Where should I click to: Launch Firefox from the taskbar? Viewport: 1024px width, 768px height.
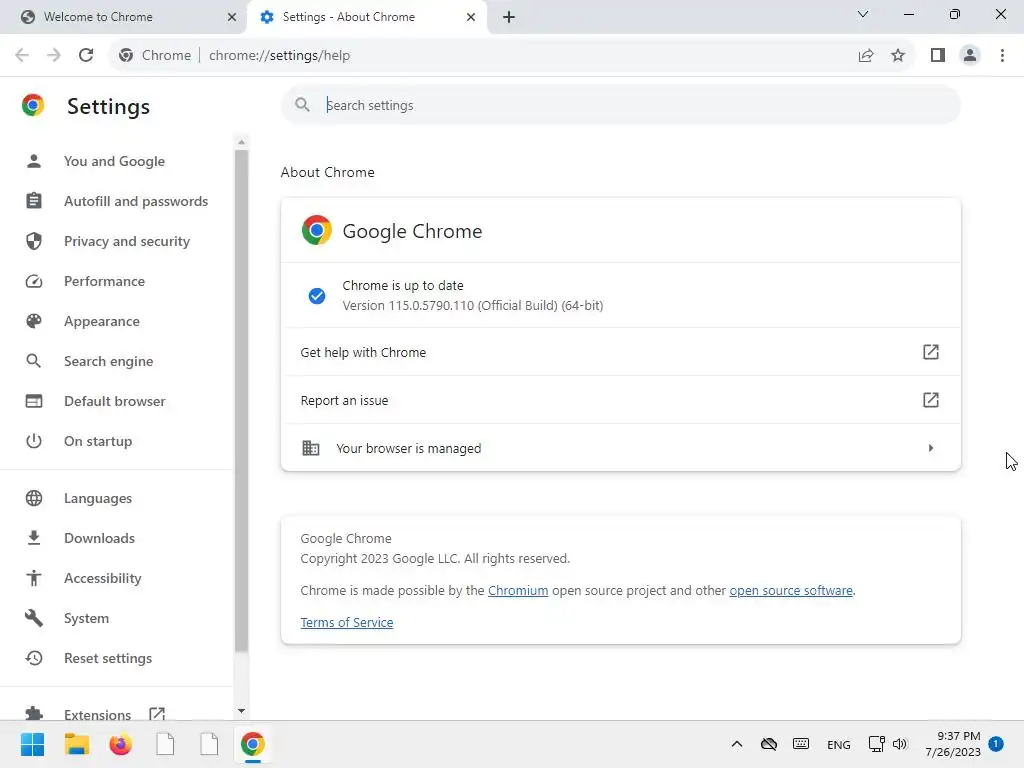click(x=120, y=744)
